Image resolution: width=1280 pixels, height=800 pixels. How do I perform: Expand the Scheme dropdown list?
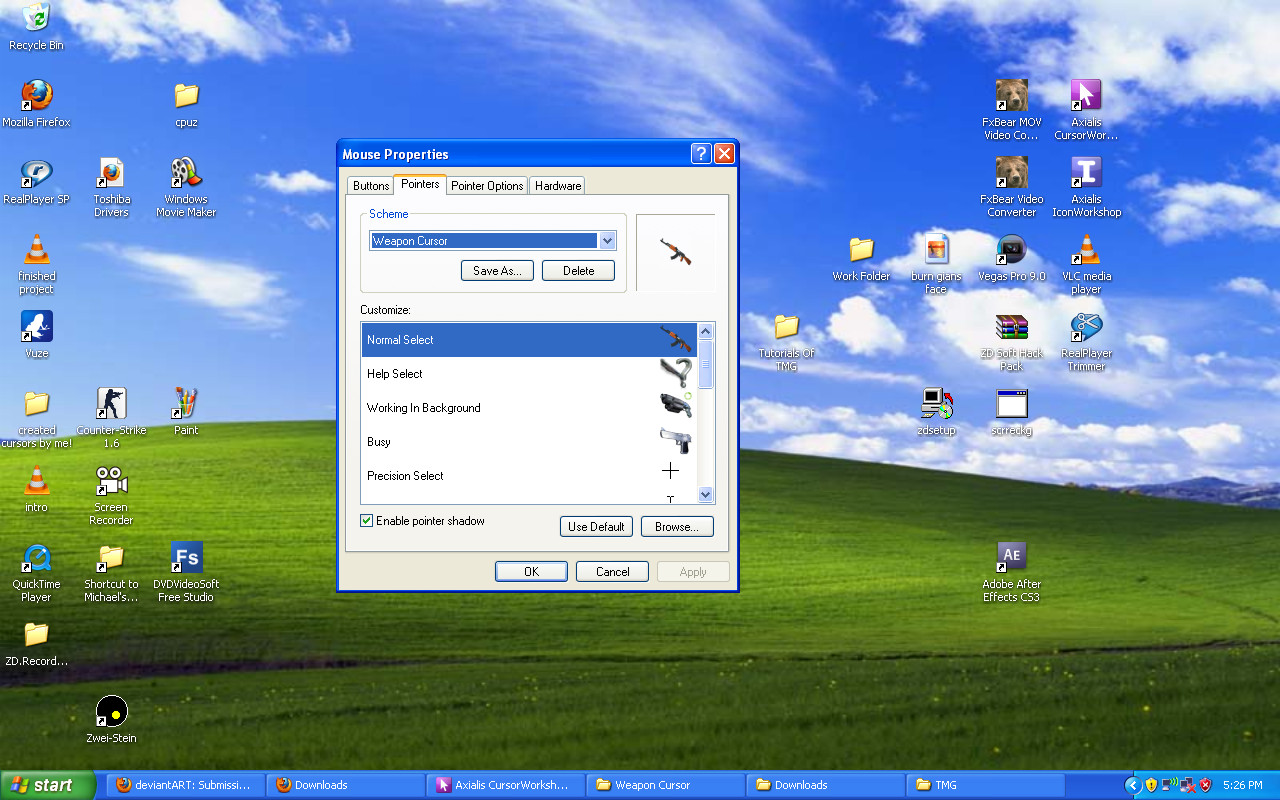point(607,241)
